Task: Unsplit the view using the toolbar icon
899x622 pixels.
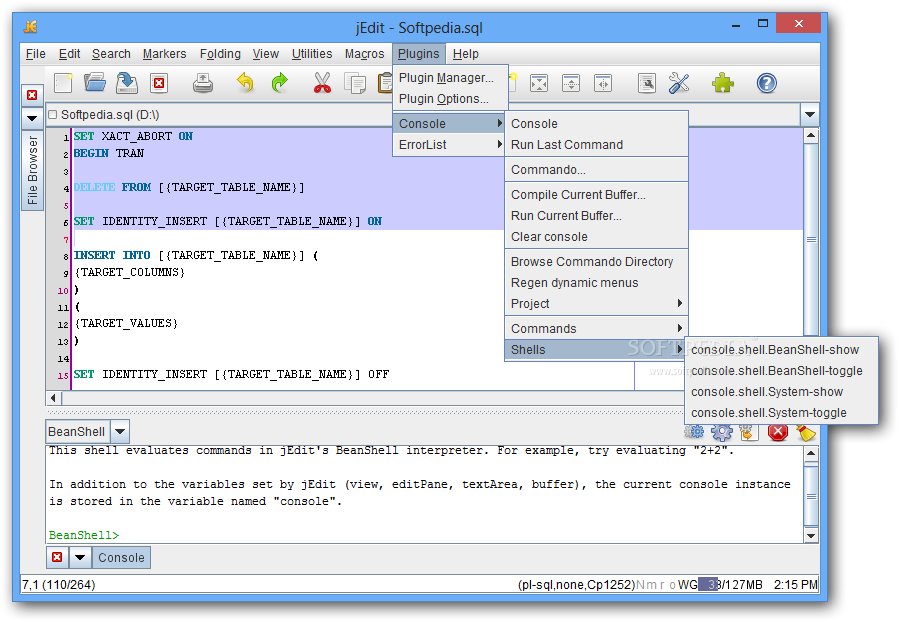Action: coord(538,83)
